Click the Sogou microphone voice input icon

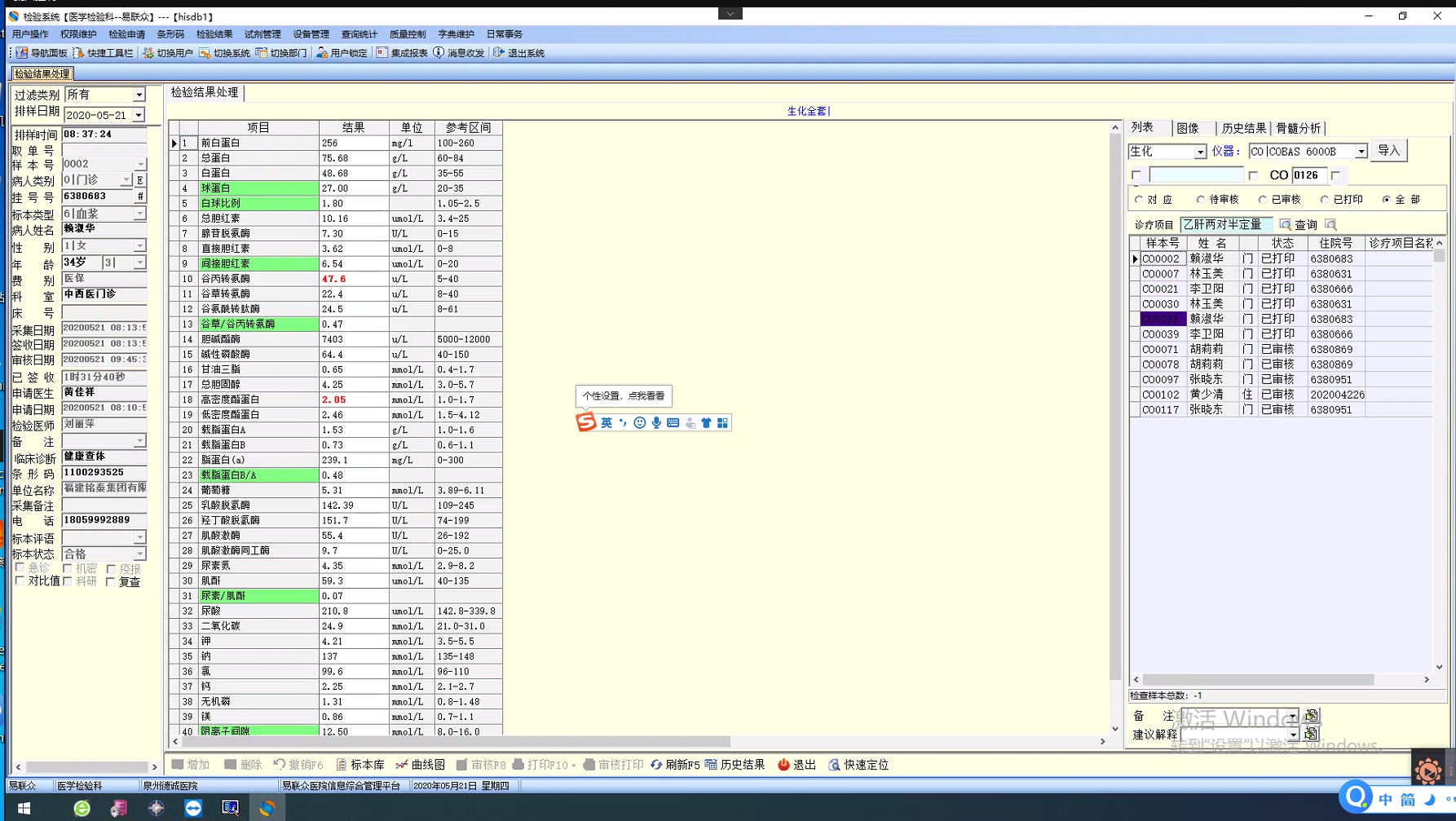pyautogui.click(x=656, y=422)
